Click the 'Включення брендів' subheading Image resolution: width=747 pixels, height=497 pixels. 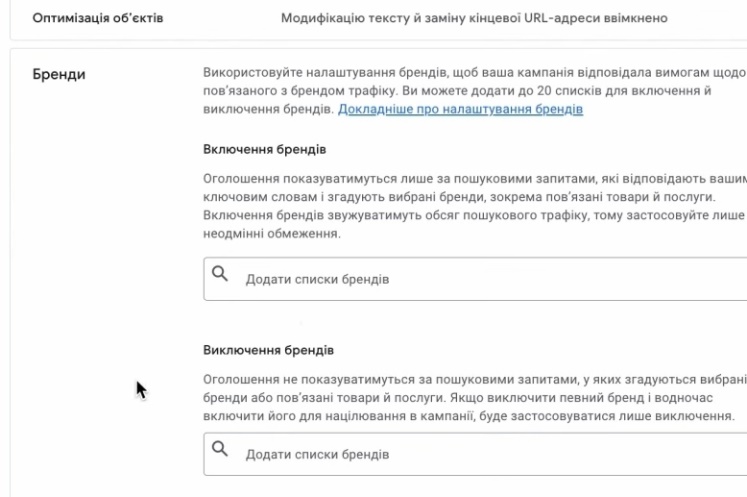[264, 150]
